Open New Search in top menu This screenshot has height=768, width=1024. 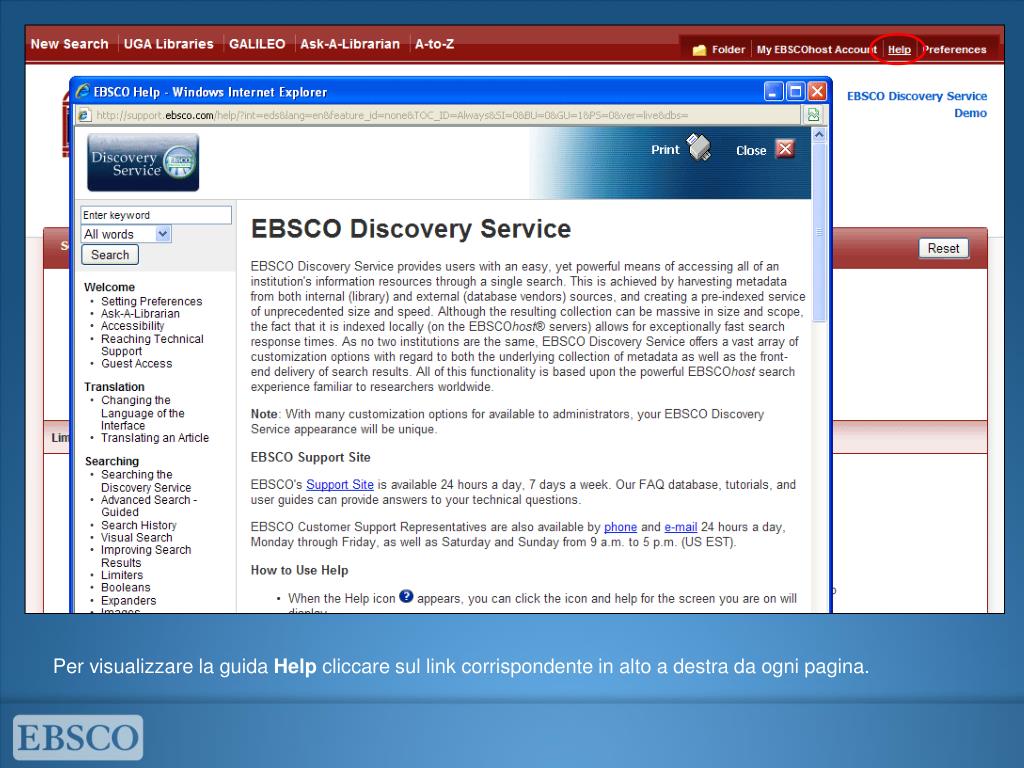tap(69, 44)
